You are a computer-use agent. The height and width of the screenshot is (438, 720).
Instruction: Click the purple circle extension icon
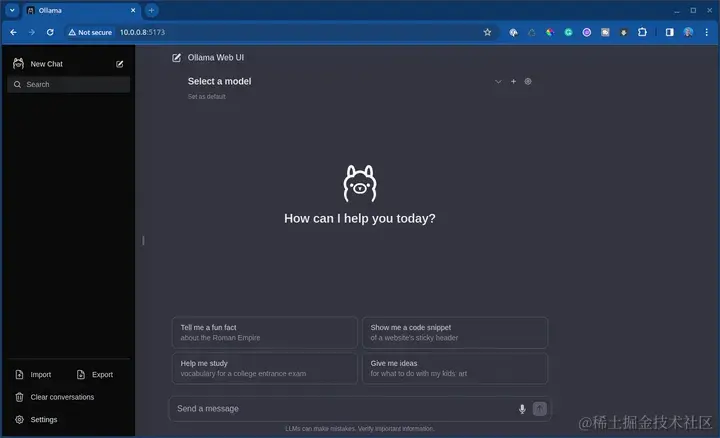pos(587,32)
